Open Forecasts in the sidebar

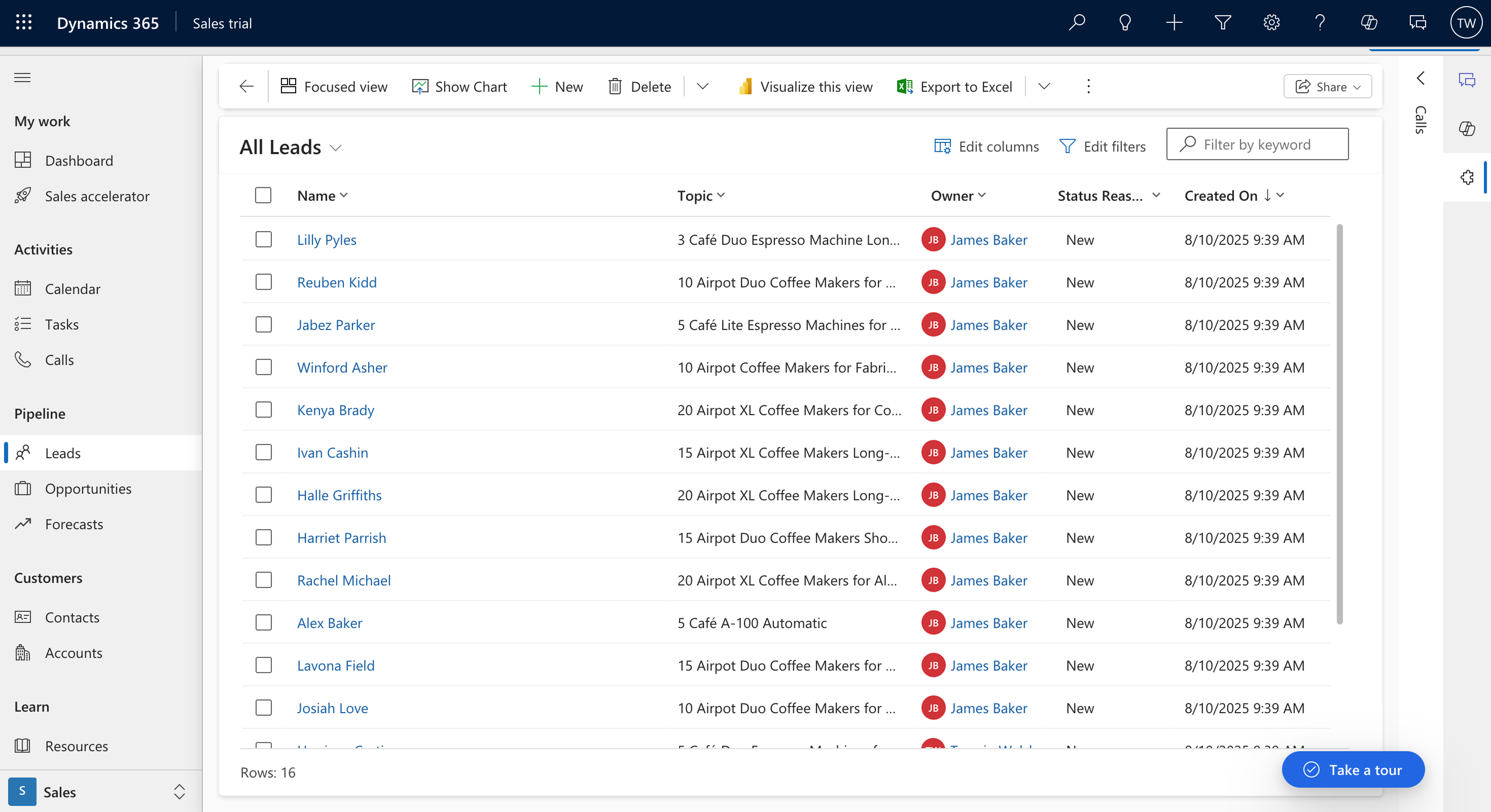[101, 524]
